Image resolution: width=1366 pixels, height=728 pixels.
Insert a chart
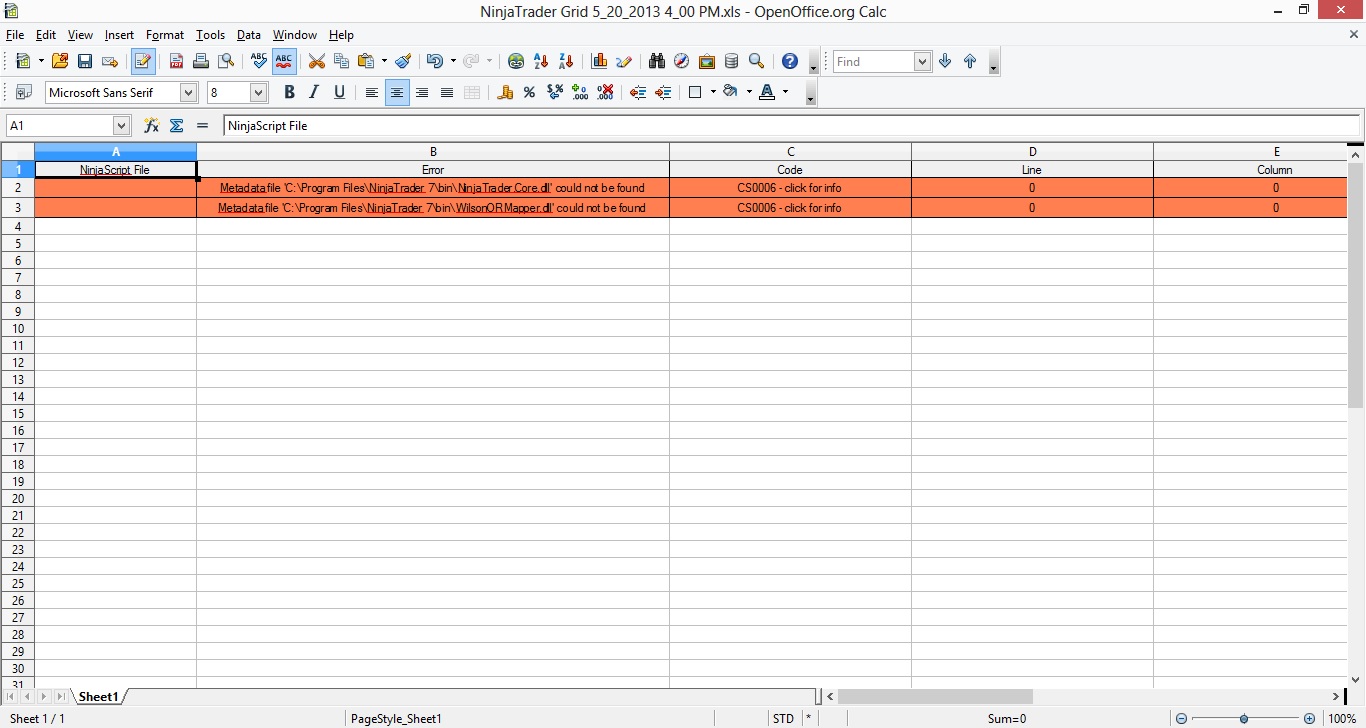600,61
